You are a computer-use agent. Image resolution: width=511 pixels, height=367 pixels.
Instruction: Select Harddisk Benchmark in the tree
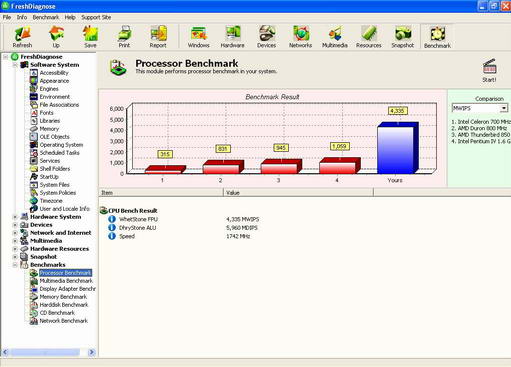[x=64, y=305]
